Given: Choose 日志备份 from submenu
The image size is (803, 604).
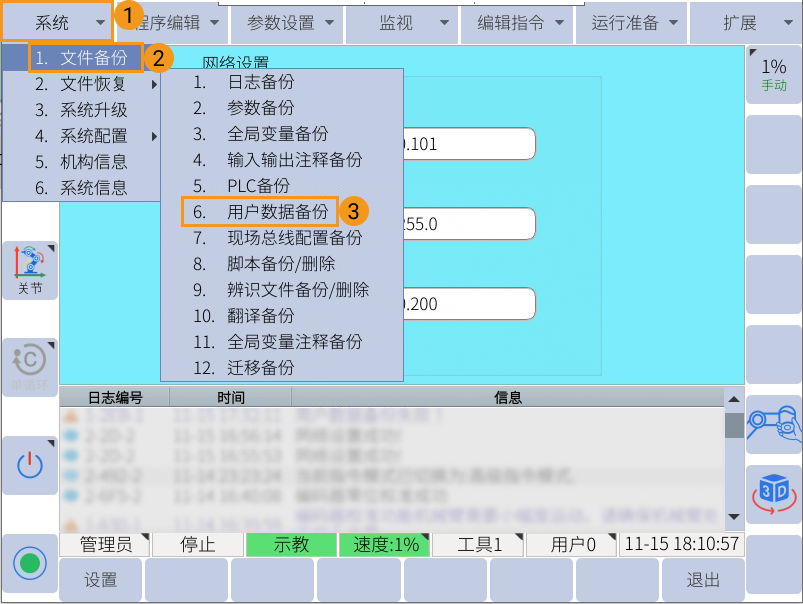Looking at the screenshot, I should [282, 82].
